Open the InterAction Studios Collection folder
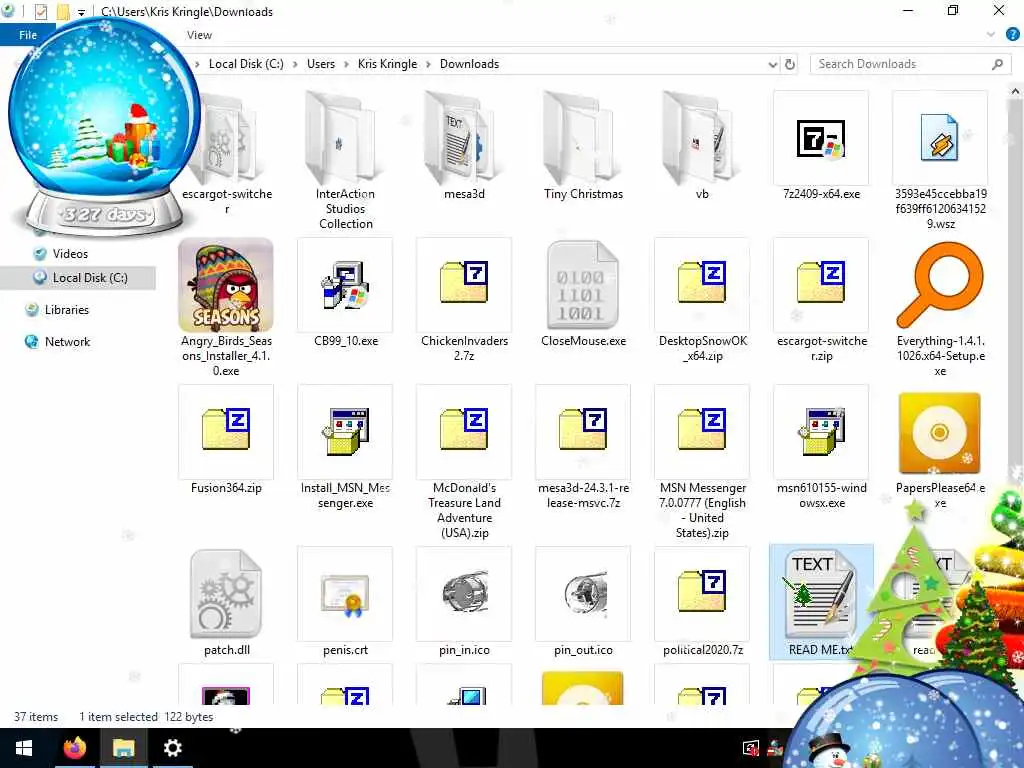Screen dimensions: 1024x768 coord(345,160)
